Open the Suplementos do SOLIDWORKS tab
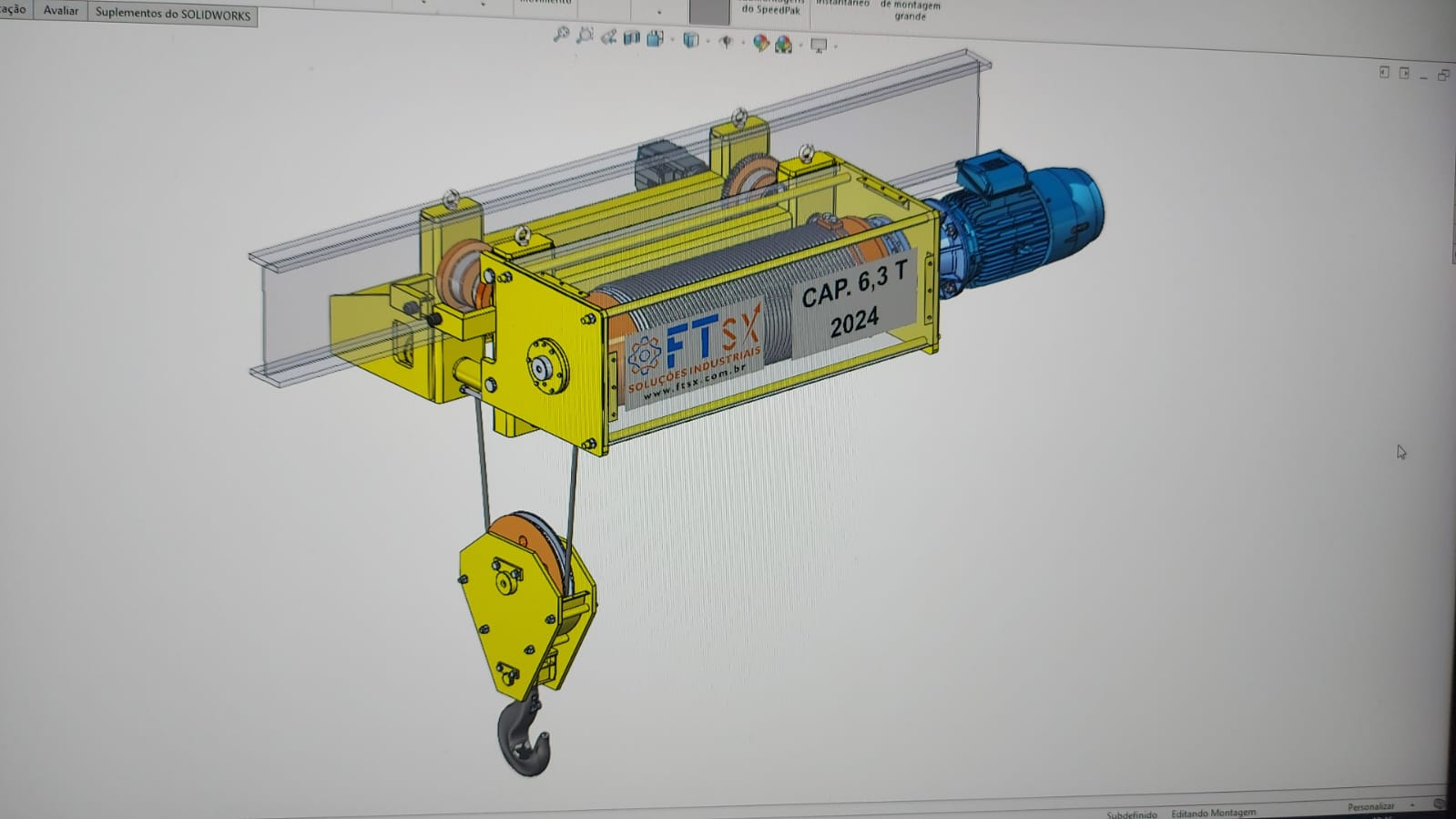Viewport: 1456px width, 819px height. [172, 14]
